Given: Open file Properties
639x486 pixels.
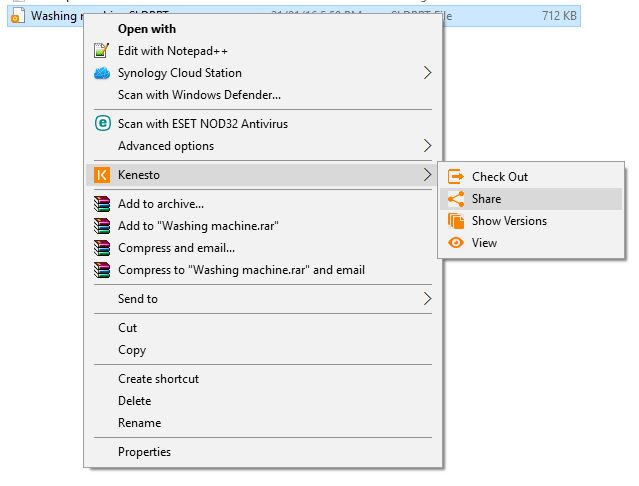Looking at the screenshot, I should (263, 452).
